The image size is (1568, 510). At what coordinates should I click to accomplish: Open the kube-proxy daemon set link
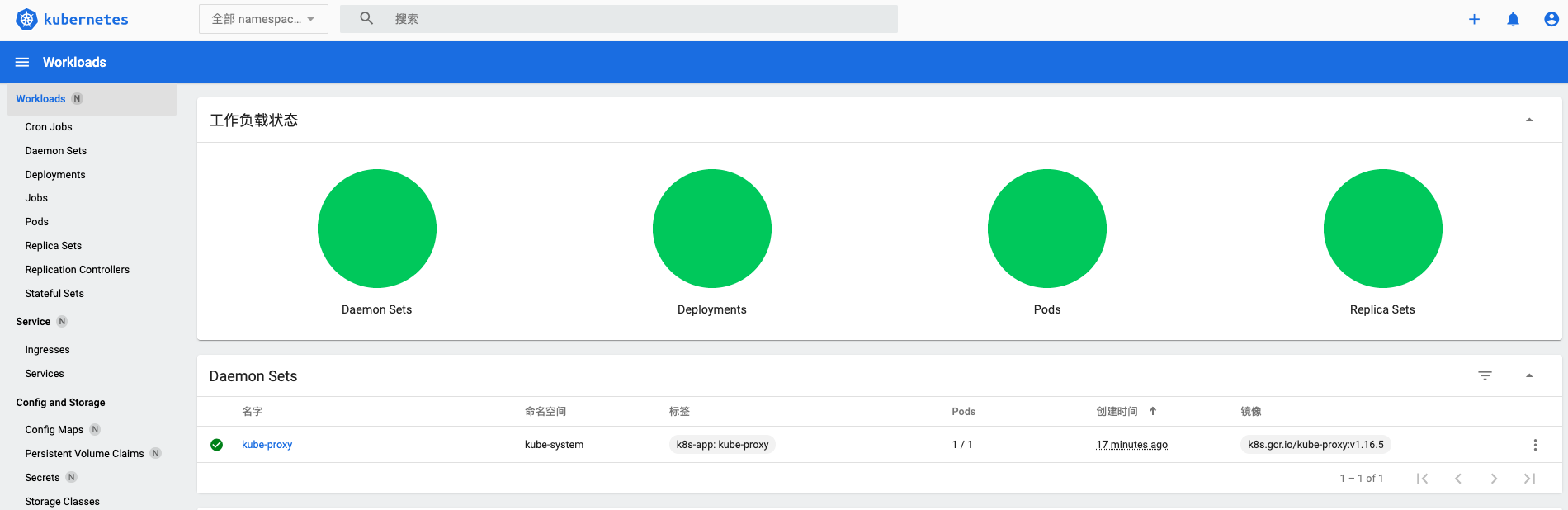tap(267, 445)
